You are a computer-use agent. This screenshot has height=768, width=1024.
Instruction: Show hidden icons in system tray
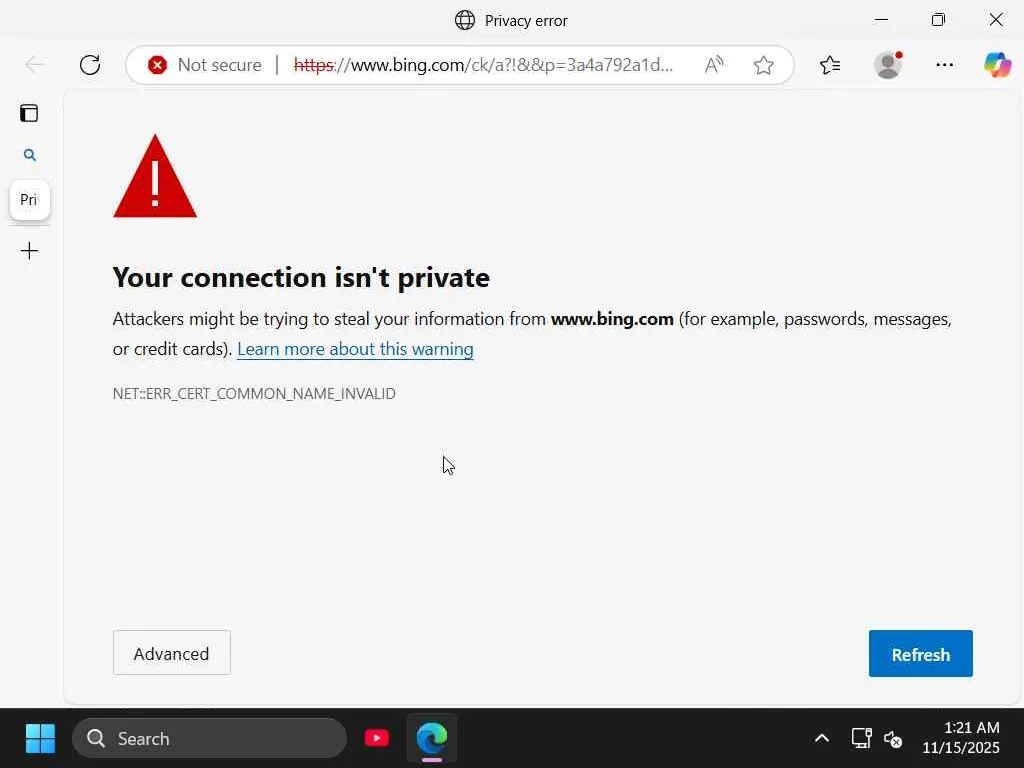pyautogui.click(x=821, y=739)
